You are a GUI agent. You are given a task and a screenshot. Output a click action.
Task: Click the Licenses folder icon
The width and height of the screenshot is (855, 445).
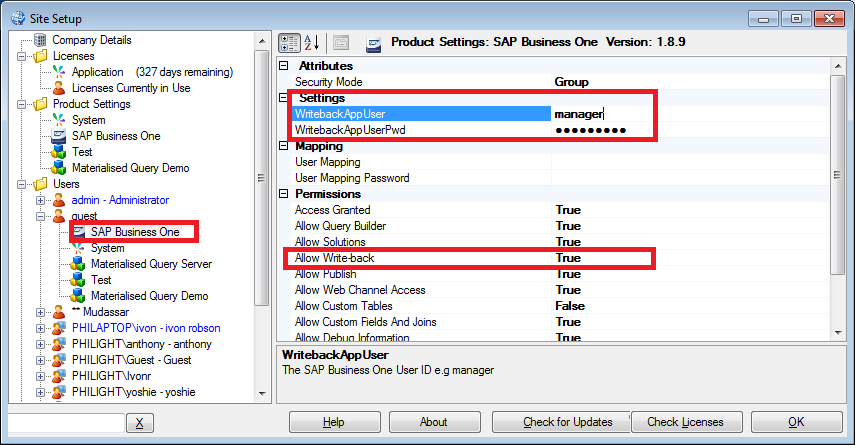click(x=40, y=56)
